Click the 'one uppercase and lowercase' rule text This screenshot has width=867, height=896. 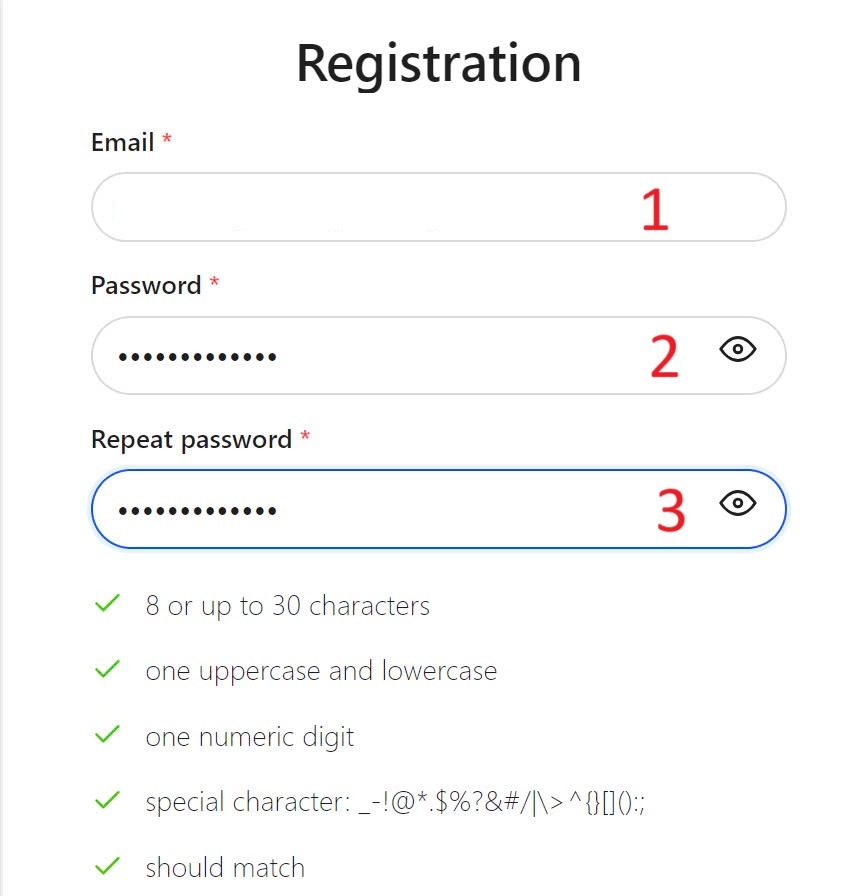pyautogui.click(x=321, y=671)
